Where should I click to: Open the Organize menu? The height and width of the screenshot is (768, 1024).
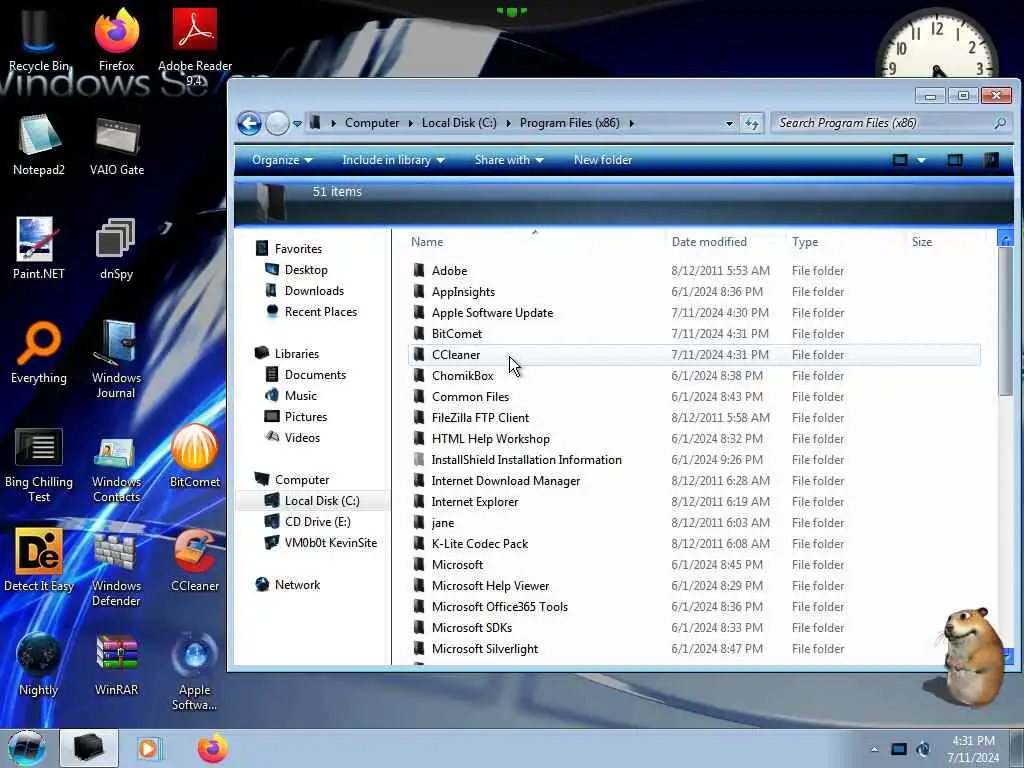[282, 160]
